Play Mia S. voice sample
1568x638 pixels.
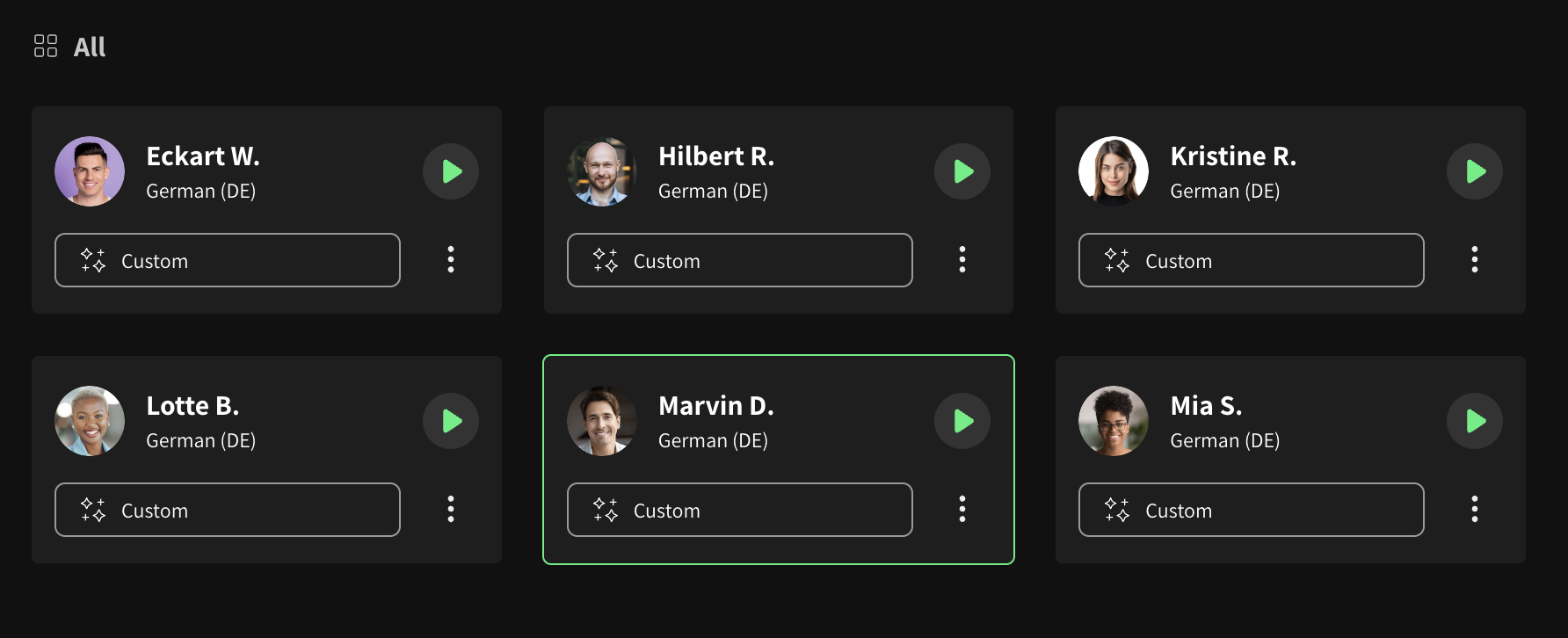tap(1475, 421)
